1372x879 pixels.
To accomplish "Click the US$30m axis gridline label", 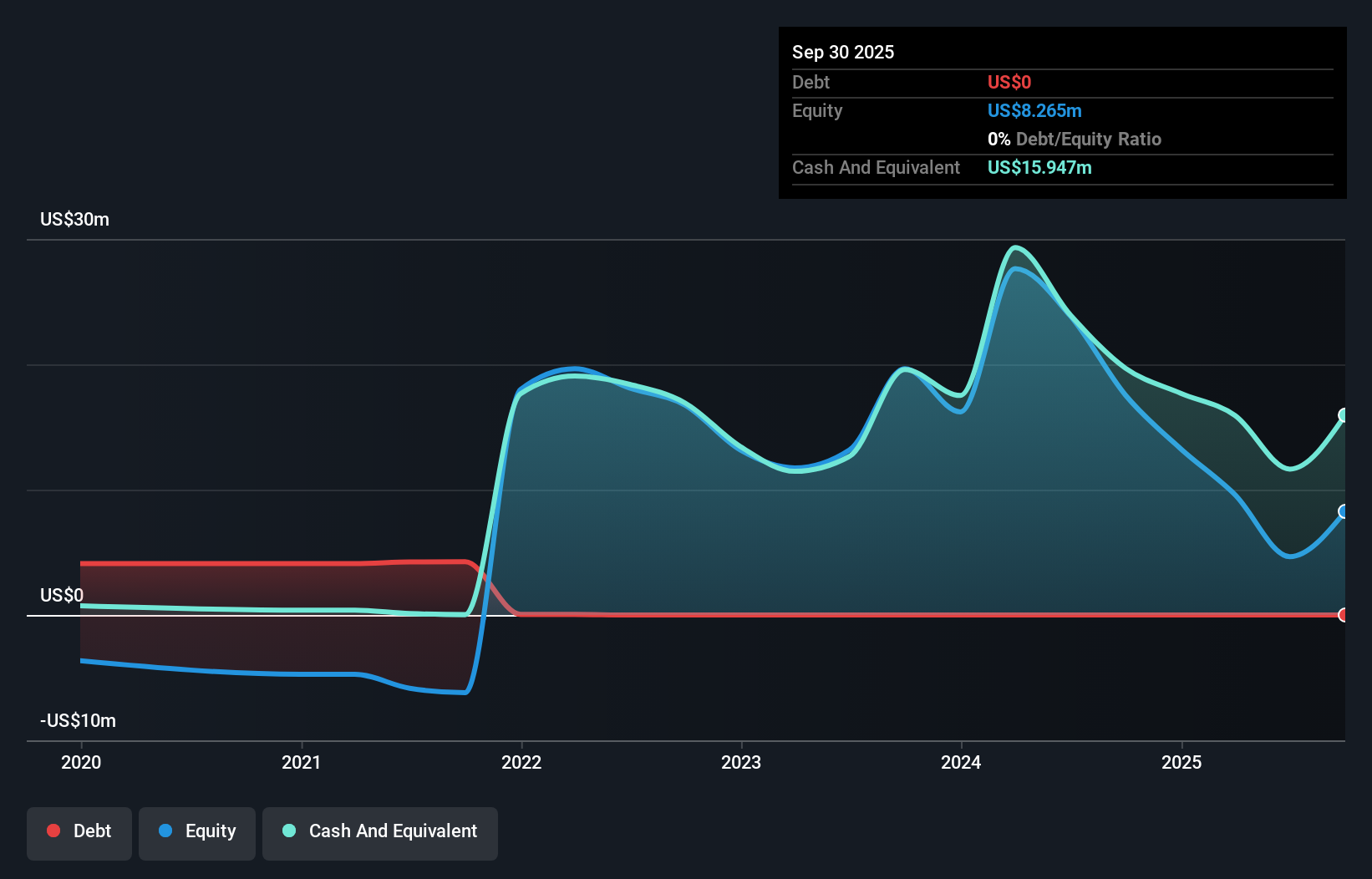I will tap(74, 219).
